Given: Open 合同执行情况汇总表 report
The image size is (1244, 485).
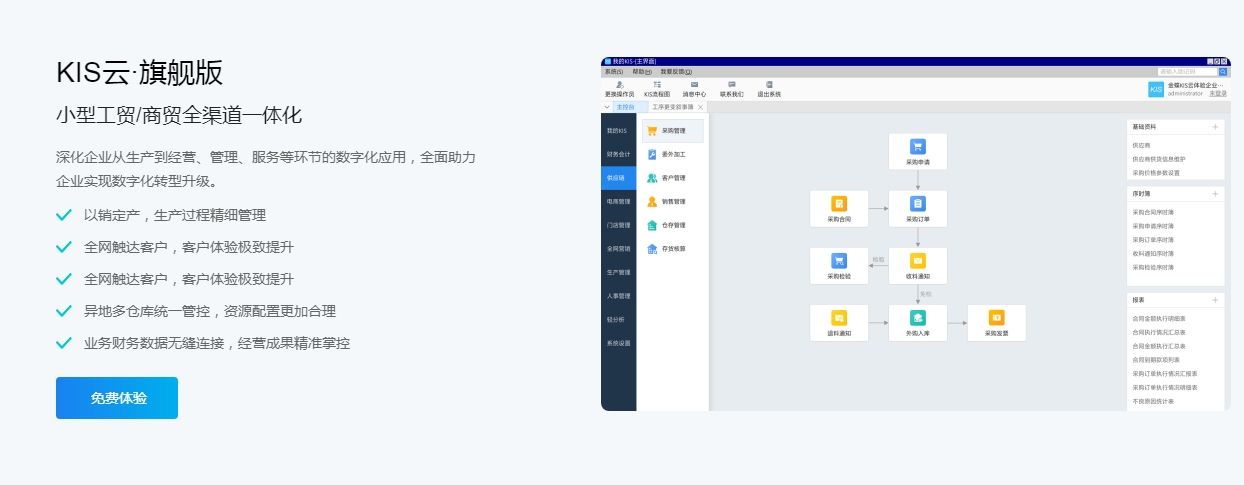Looking at the screenshot, I should (x=1159, y=332).
